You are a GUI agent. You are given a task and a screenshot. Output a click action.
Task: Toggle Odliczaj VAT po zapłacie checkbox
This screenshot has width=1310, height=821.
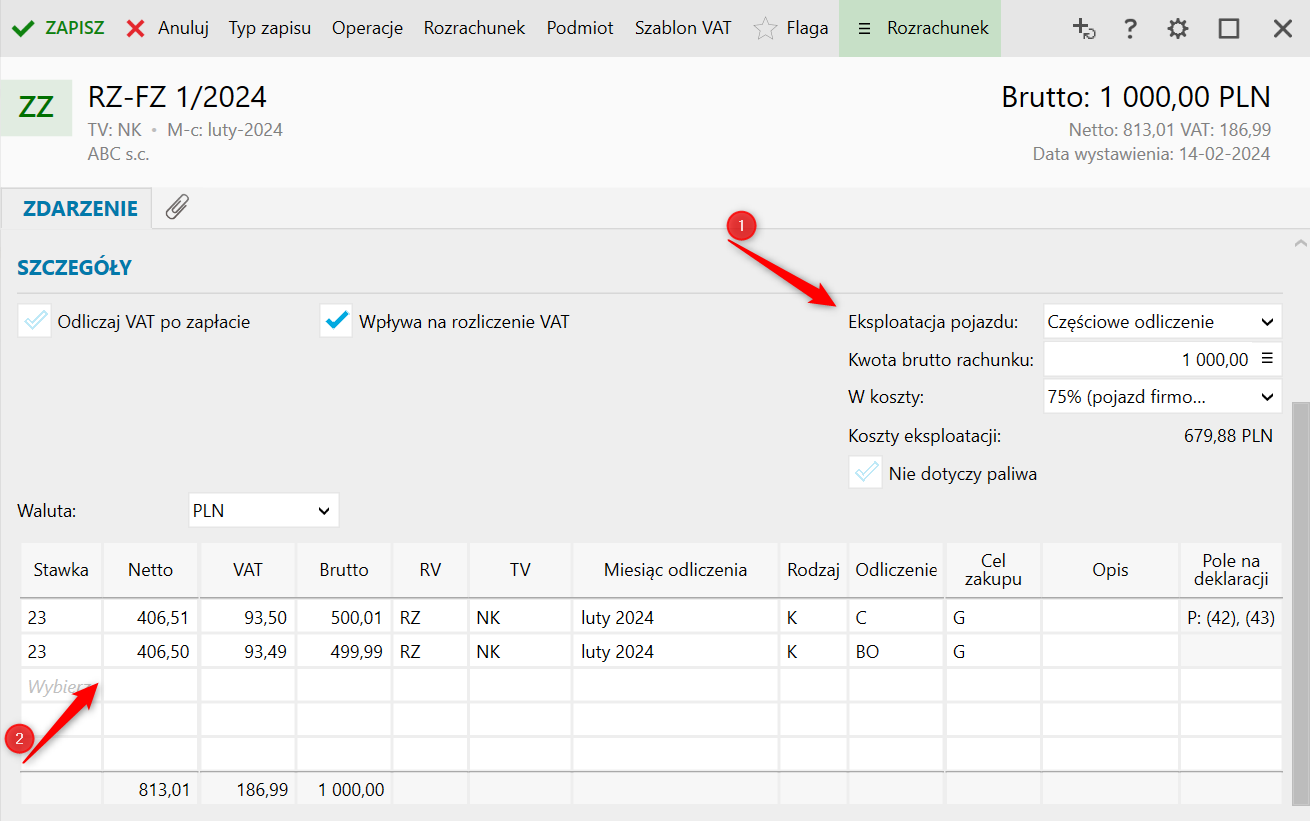[35, 321]
